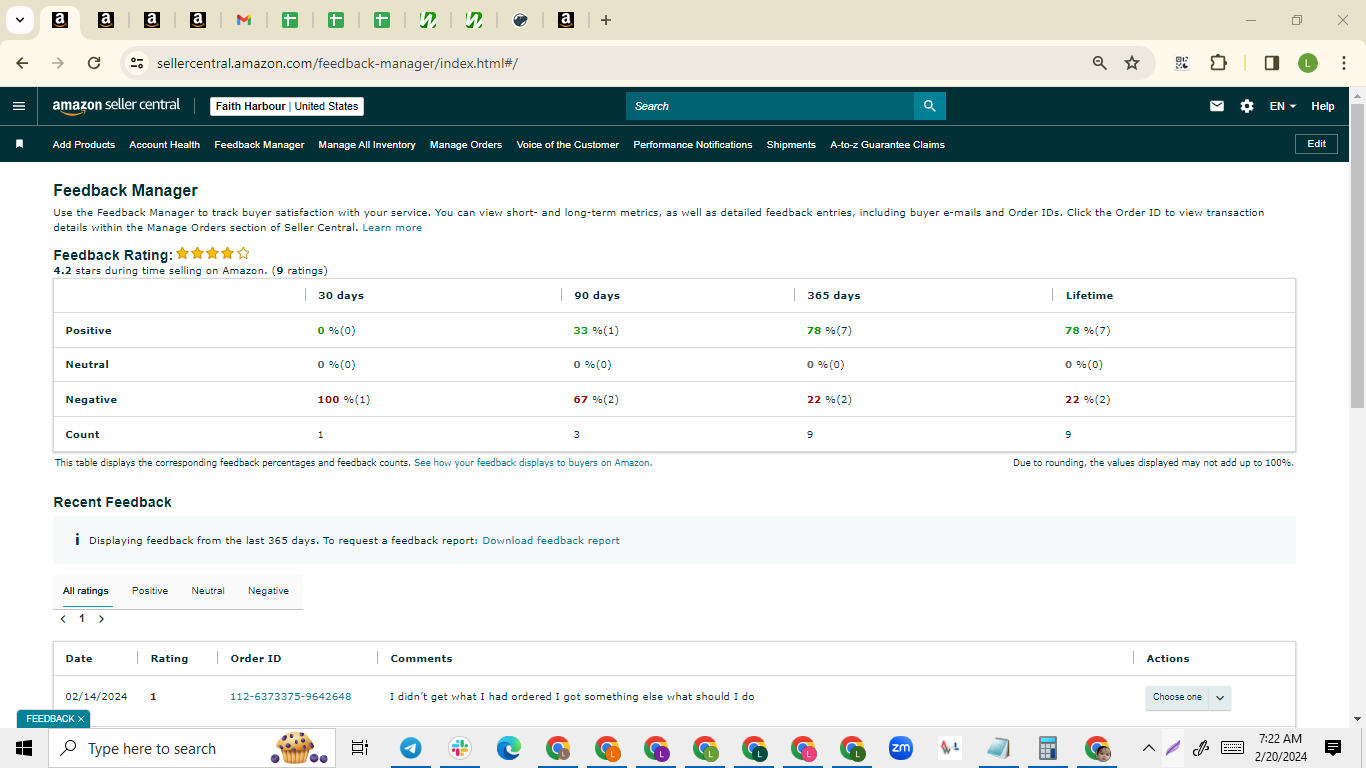Open A-to-z Guarantee Claims
The height and width of the screenshot is (768, 1366).
click(887, 145)
